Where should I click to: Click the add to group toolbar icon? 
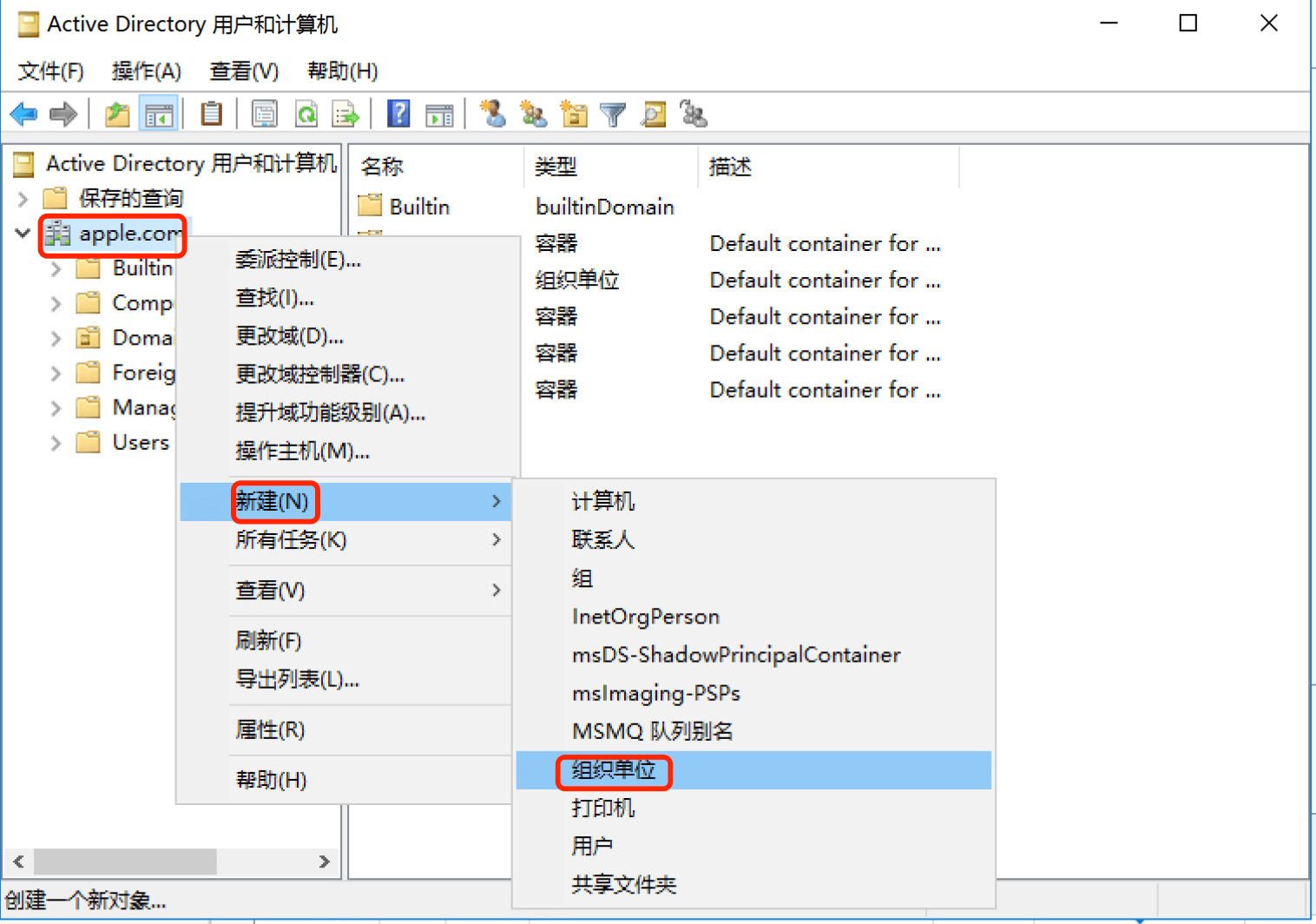(x=694, y=114)
